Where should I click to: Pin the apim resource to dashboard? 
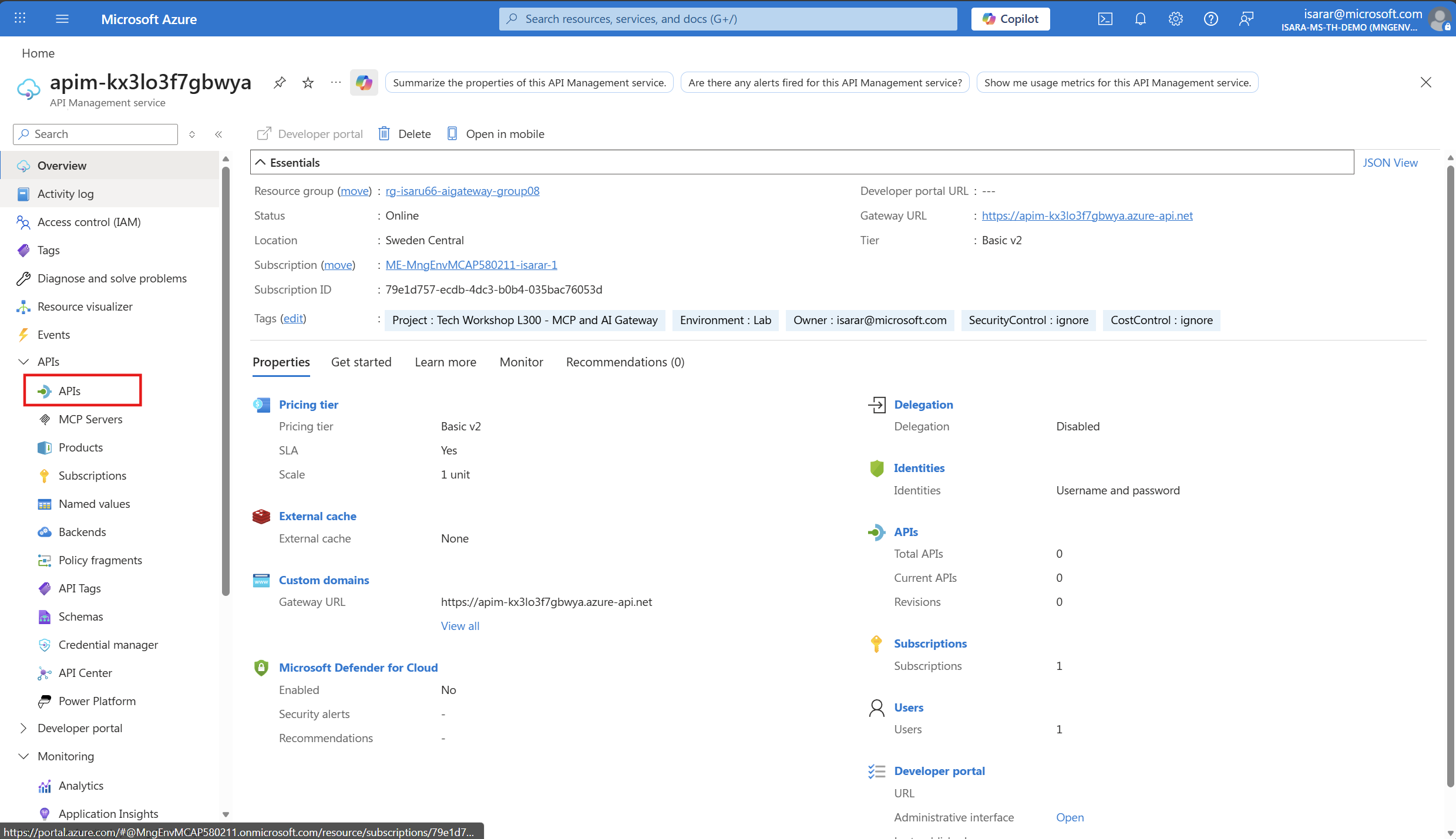[x=280, y=83]
